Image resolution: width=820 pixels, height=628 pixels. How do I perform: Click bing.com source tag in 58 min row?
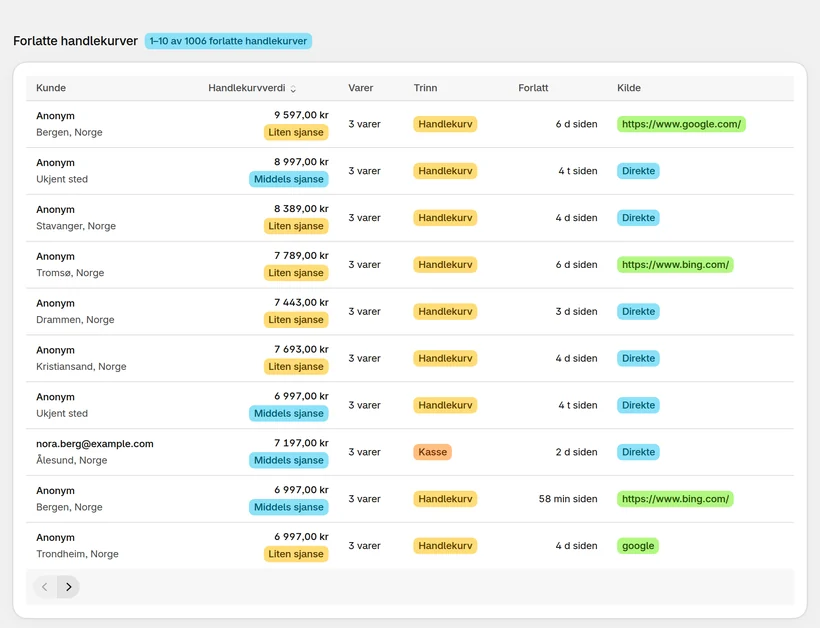675,499
